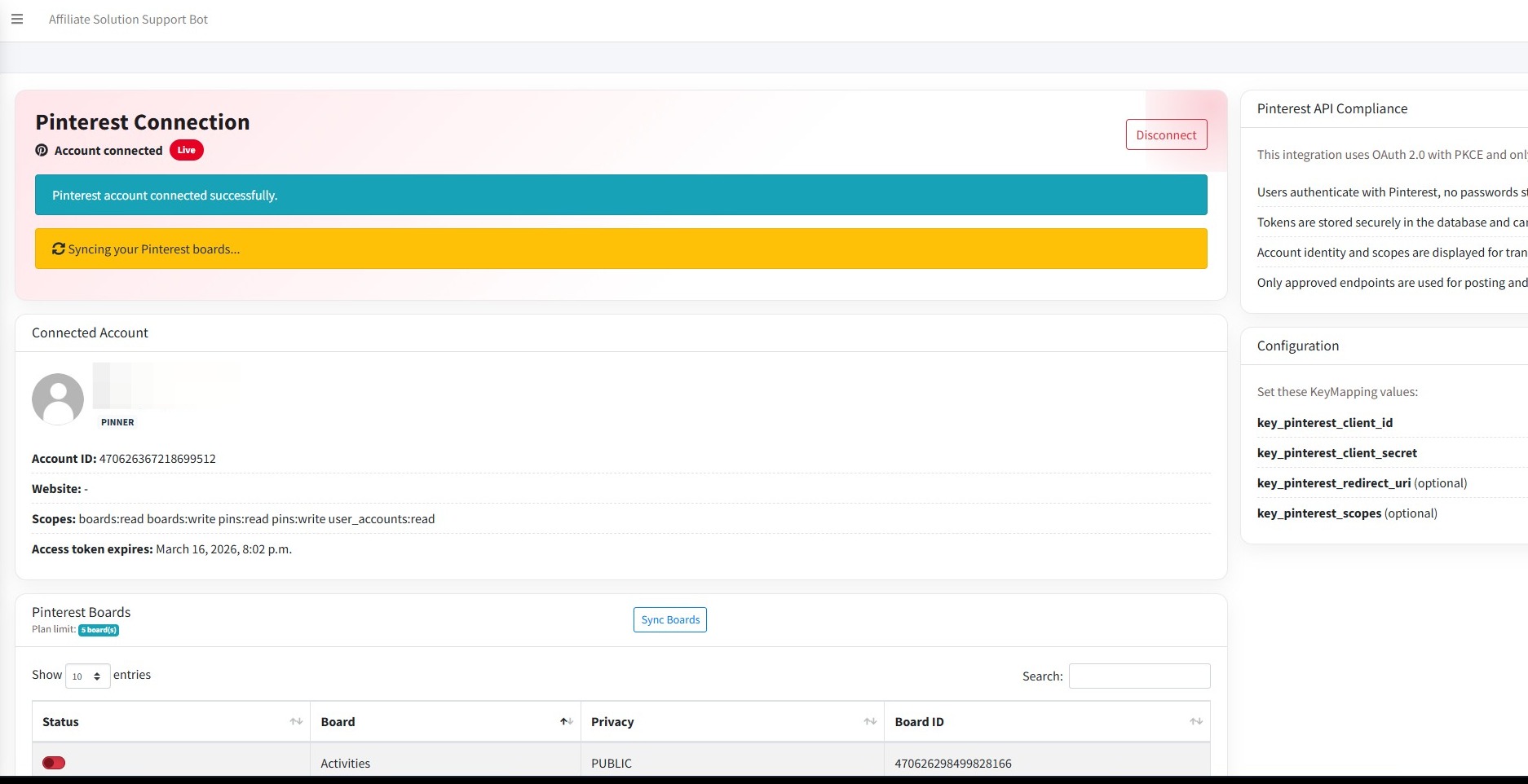Viewport: 1528px width, 784px height.
Task: Click the key_pinterest_client_id config key
Action: [1325, 423]
